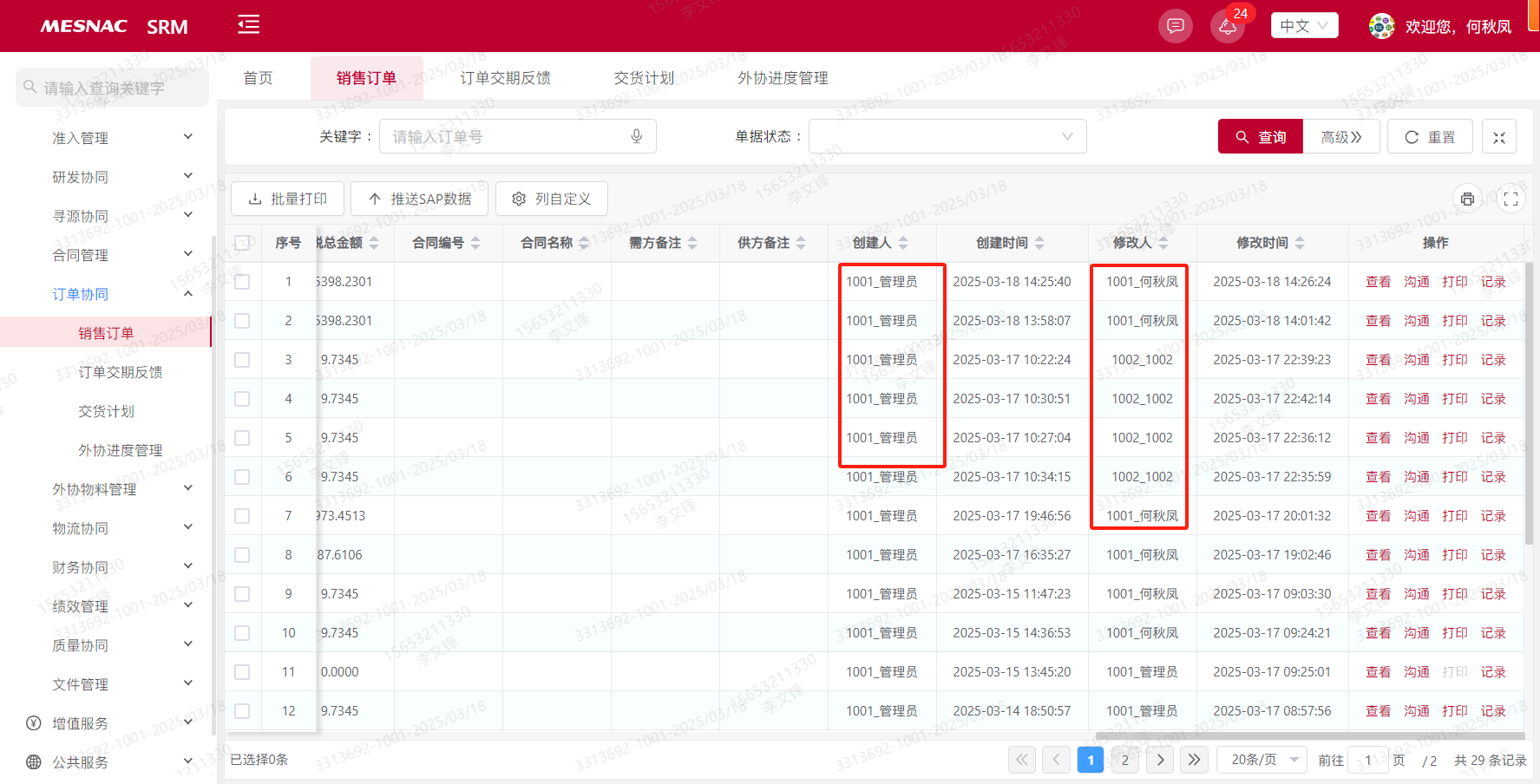Click 批量打印 button
The height and width of the screenshot is (784, 1540).
click(x=288, y=199)
